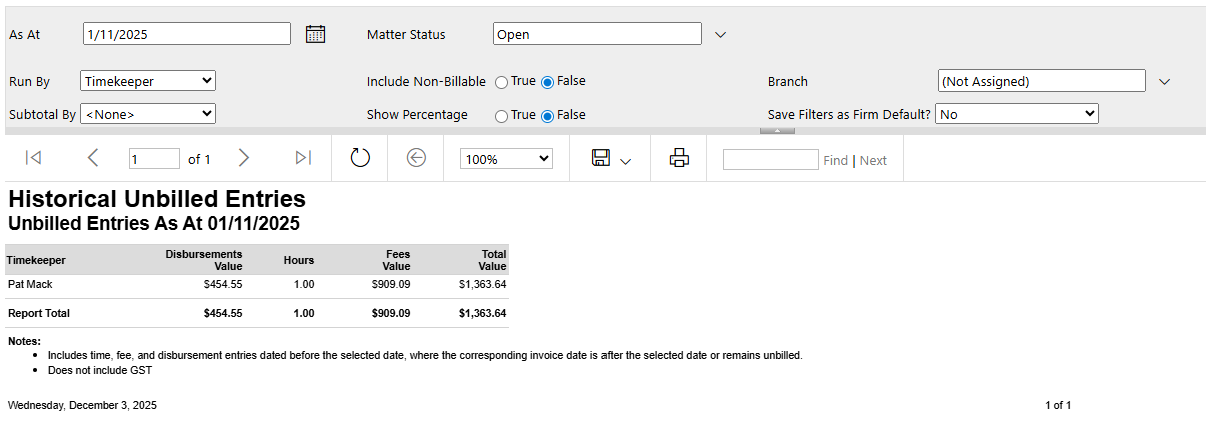Change the 100% zoom level dropdown
Image resolution: width=1206 pixels, height=426 pixels.
[506, 159]
